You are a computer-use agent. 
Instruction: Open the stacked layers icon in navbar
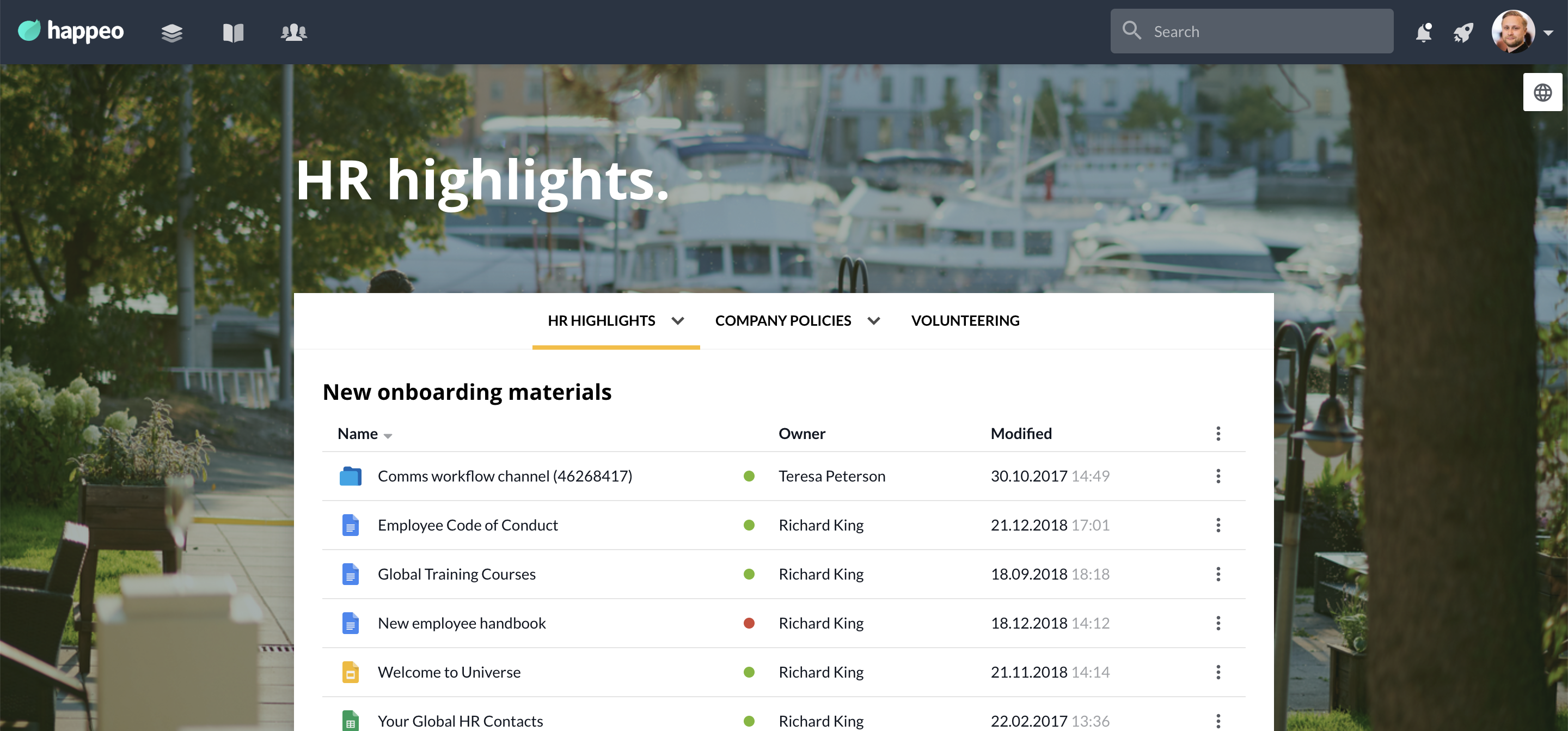point(171,32)
